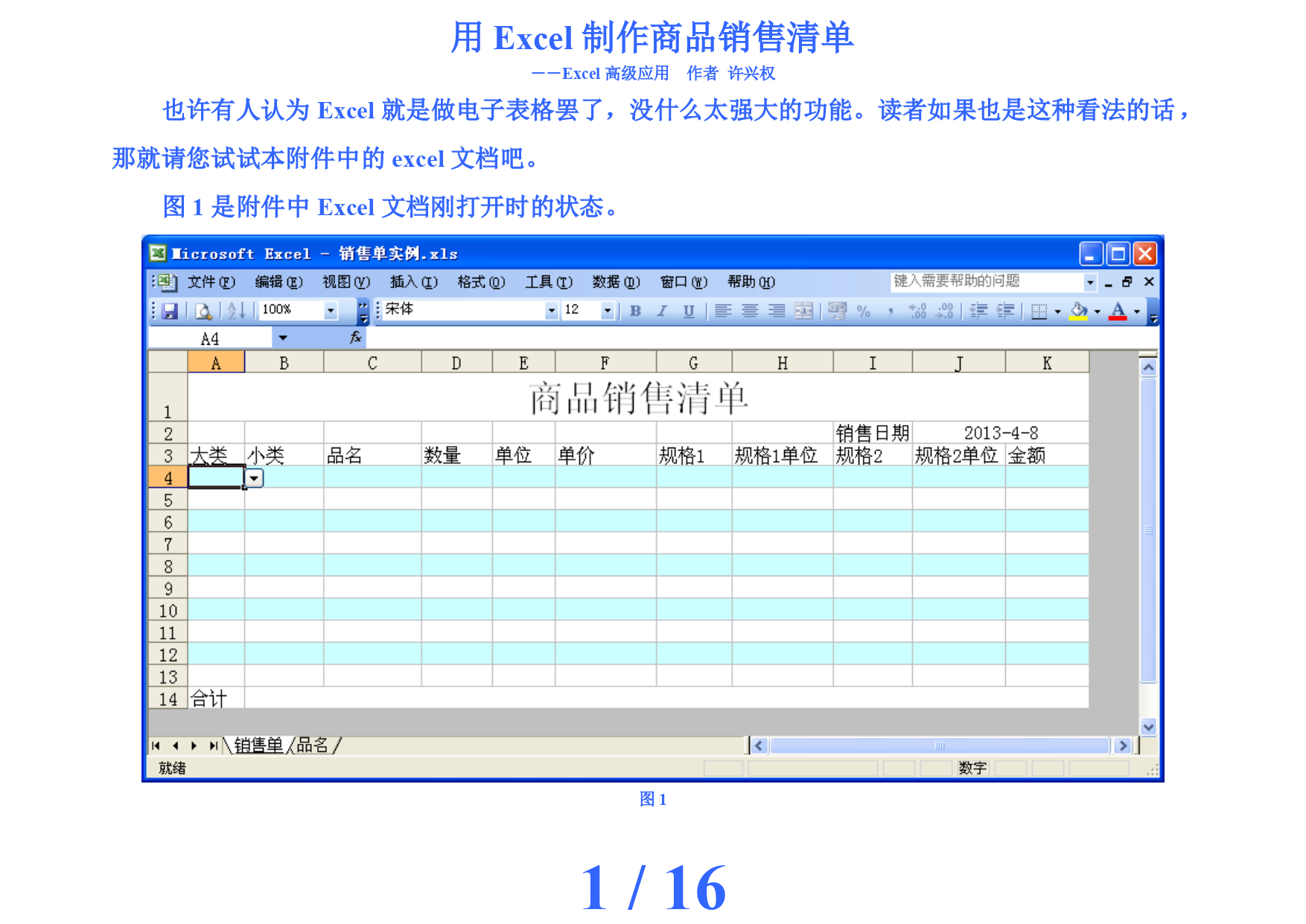Open the 视图(V) menu
This screenshot has width=1306, height=924.
pos(346,282)
